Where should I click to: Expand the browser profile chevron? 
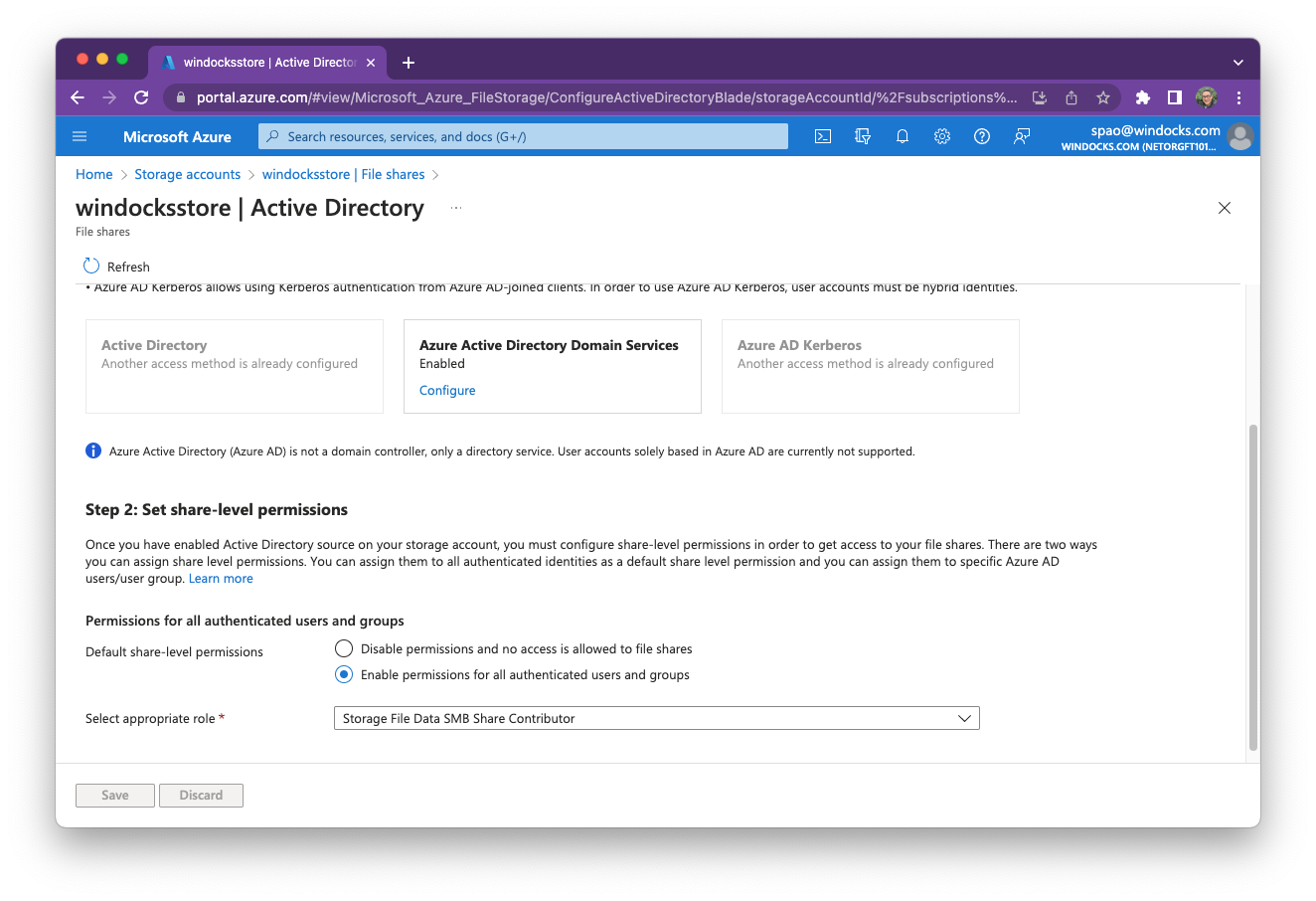pos(1238,62)
